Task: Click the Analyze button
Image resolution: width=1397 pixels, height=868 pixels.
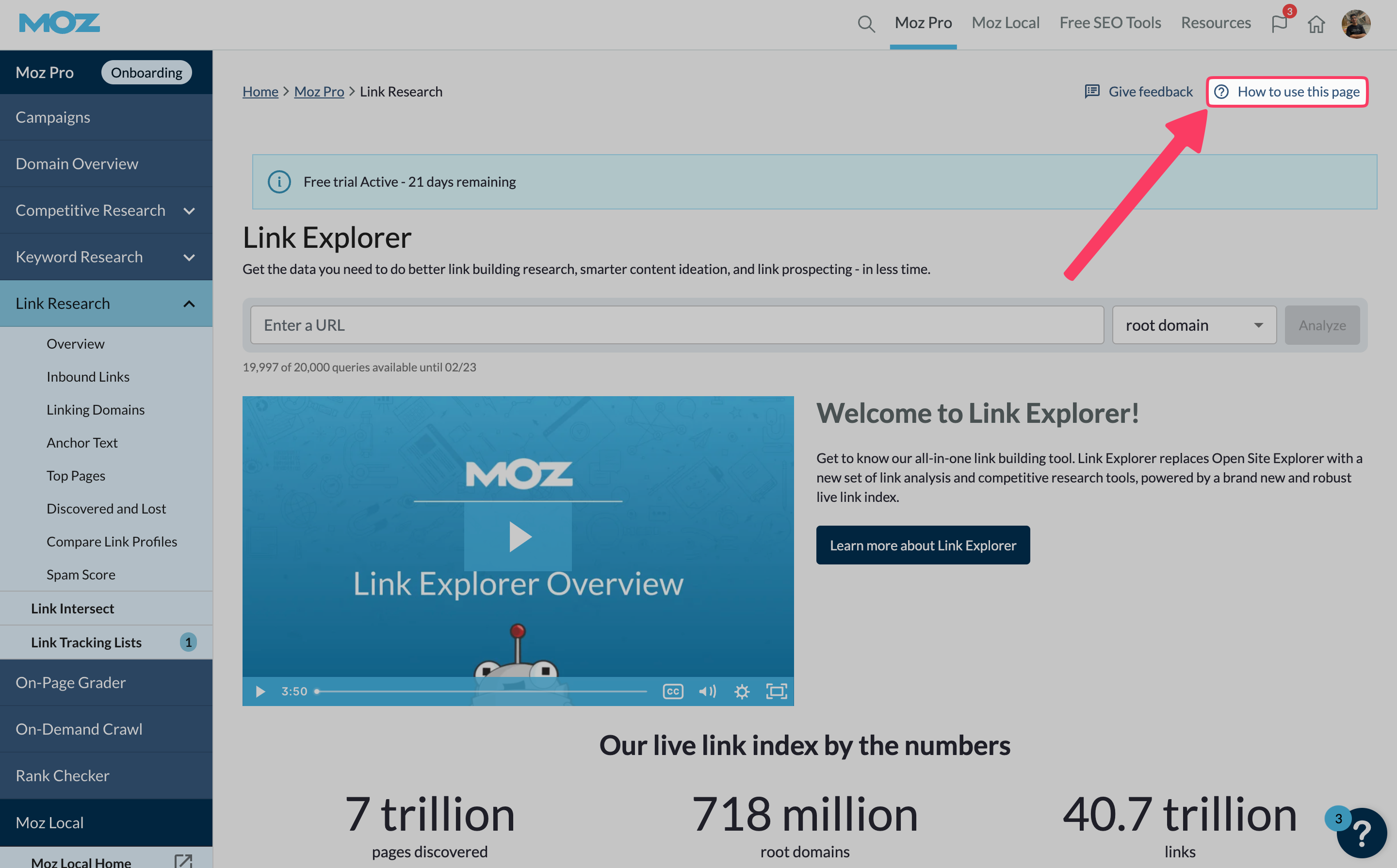Action: [x=1322, y=325]
